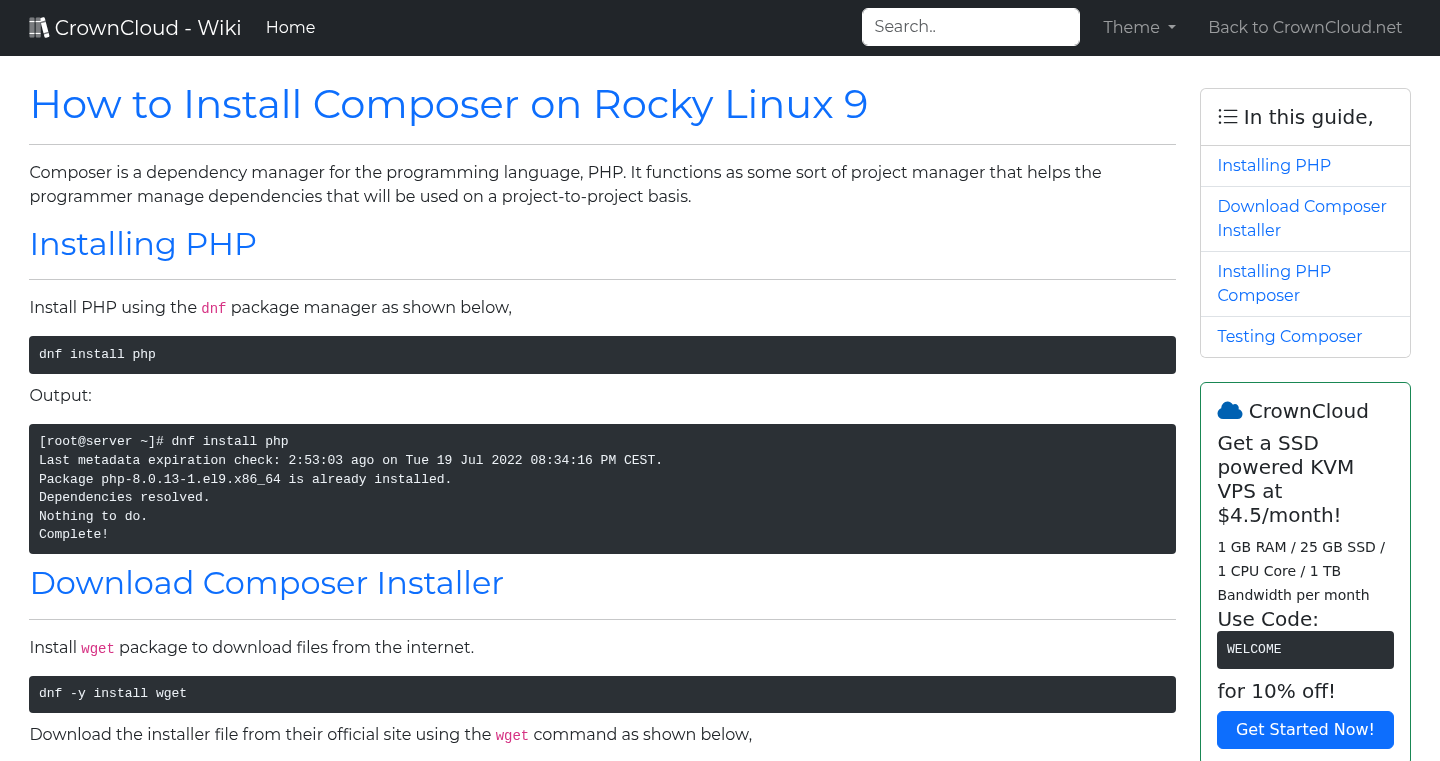Image resolution: width=1440 pixels, height=761 pixels.
Task: Click inside the Search field
Action: (x=969, y=26)
